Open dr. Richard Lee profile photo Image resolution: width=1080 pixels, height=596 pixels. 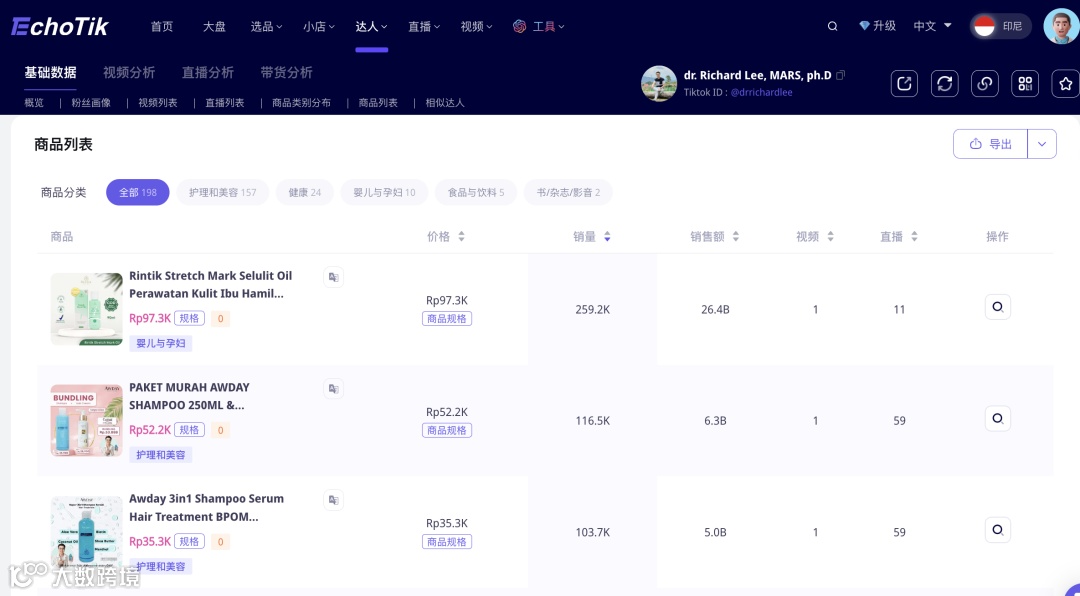(x=659, y=83)
